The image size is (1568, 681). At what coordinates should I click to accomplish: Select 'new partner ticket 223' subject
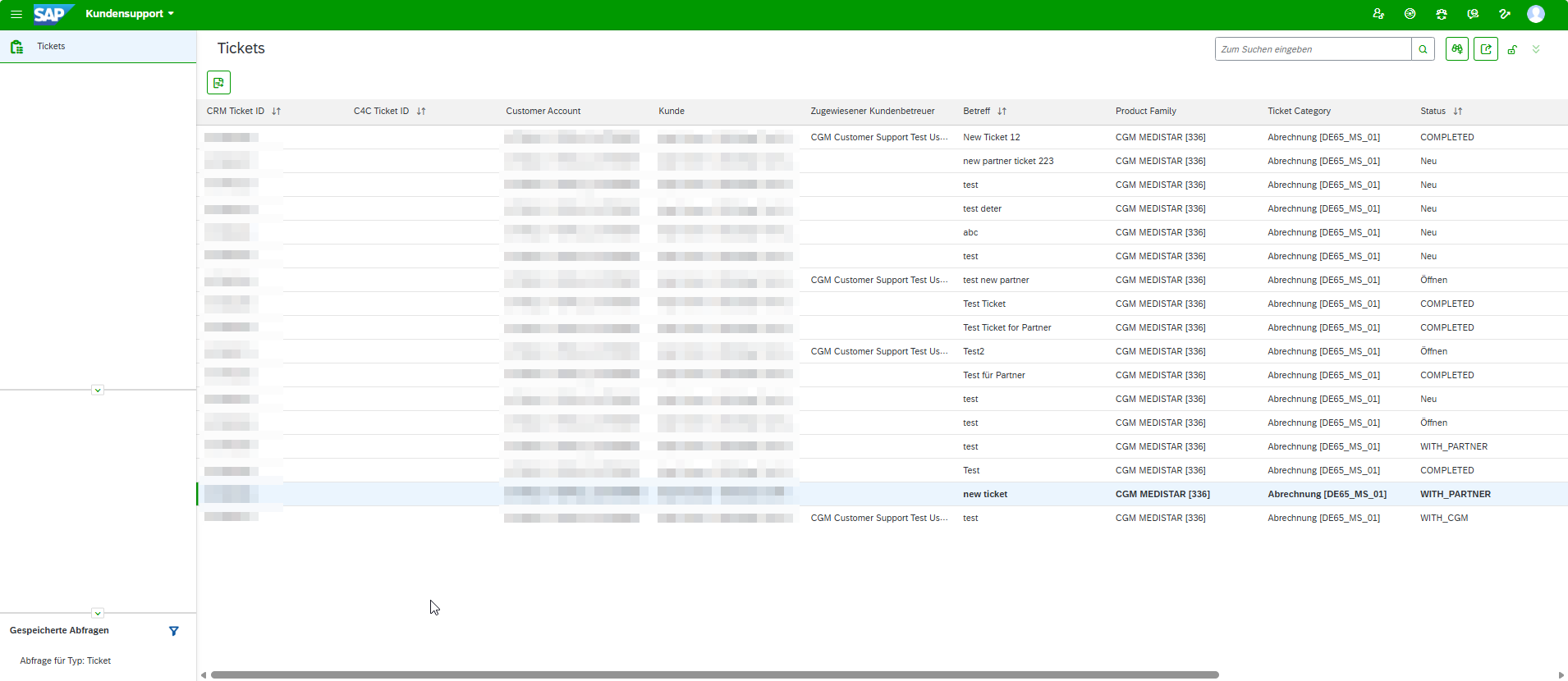(1008, 161)
